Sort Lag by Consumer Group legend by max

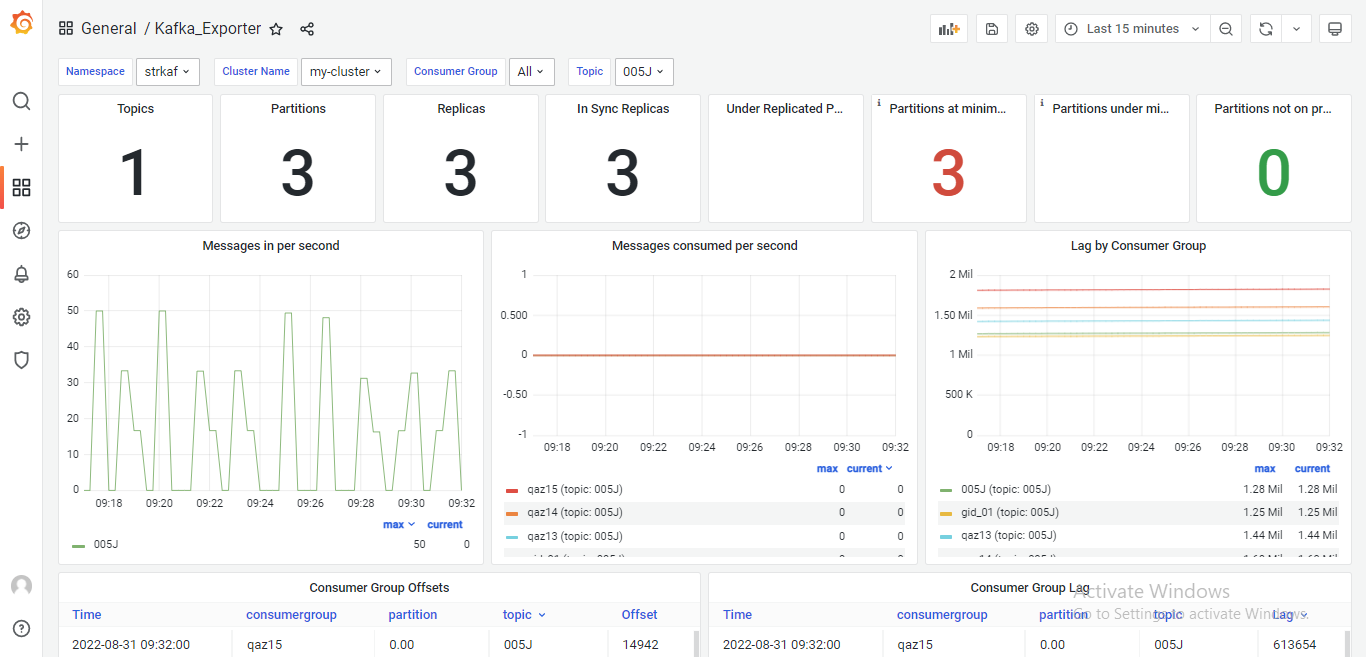1265,468
